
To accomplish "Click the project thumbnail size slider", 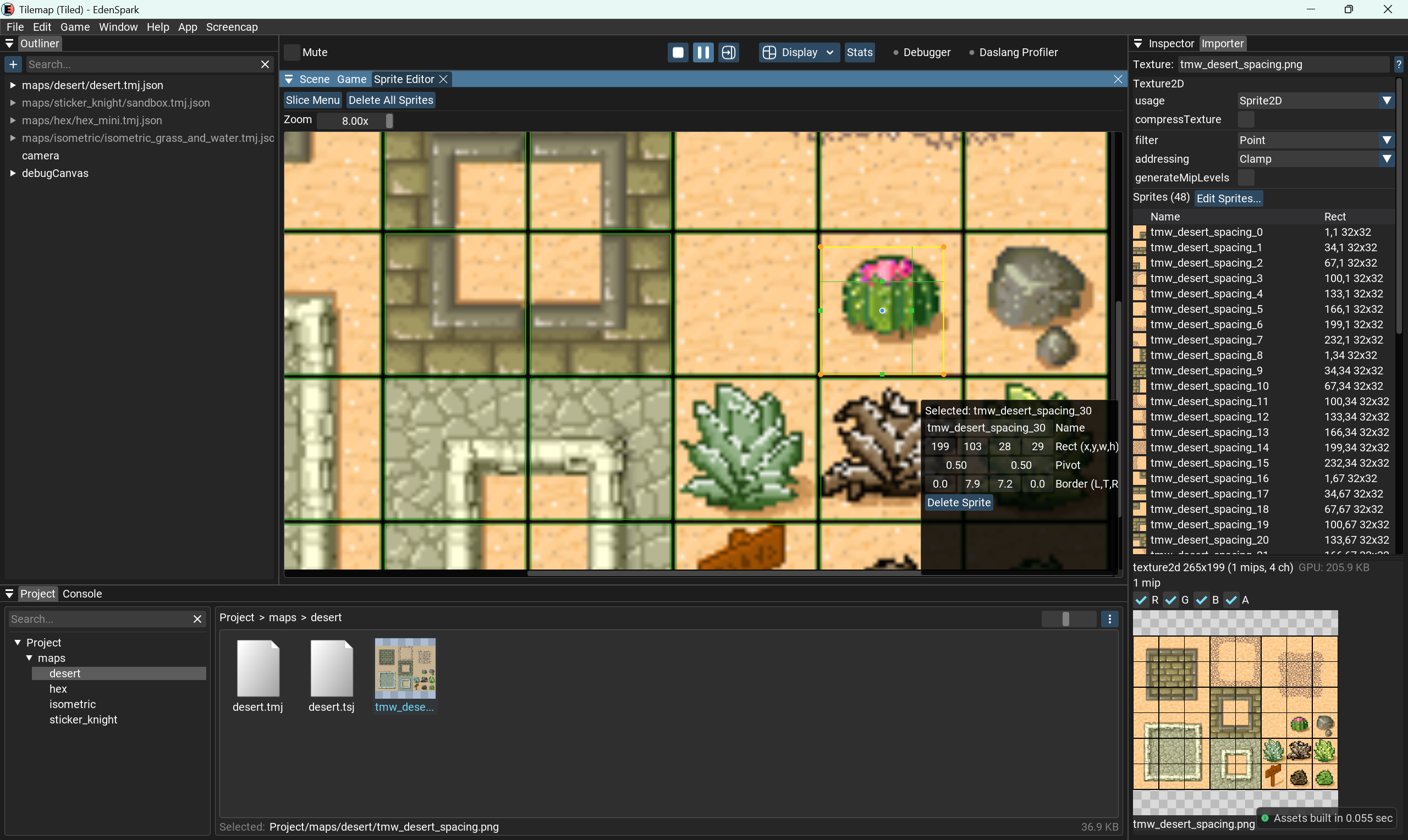I will click(1068, 618).
